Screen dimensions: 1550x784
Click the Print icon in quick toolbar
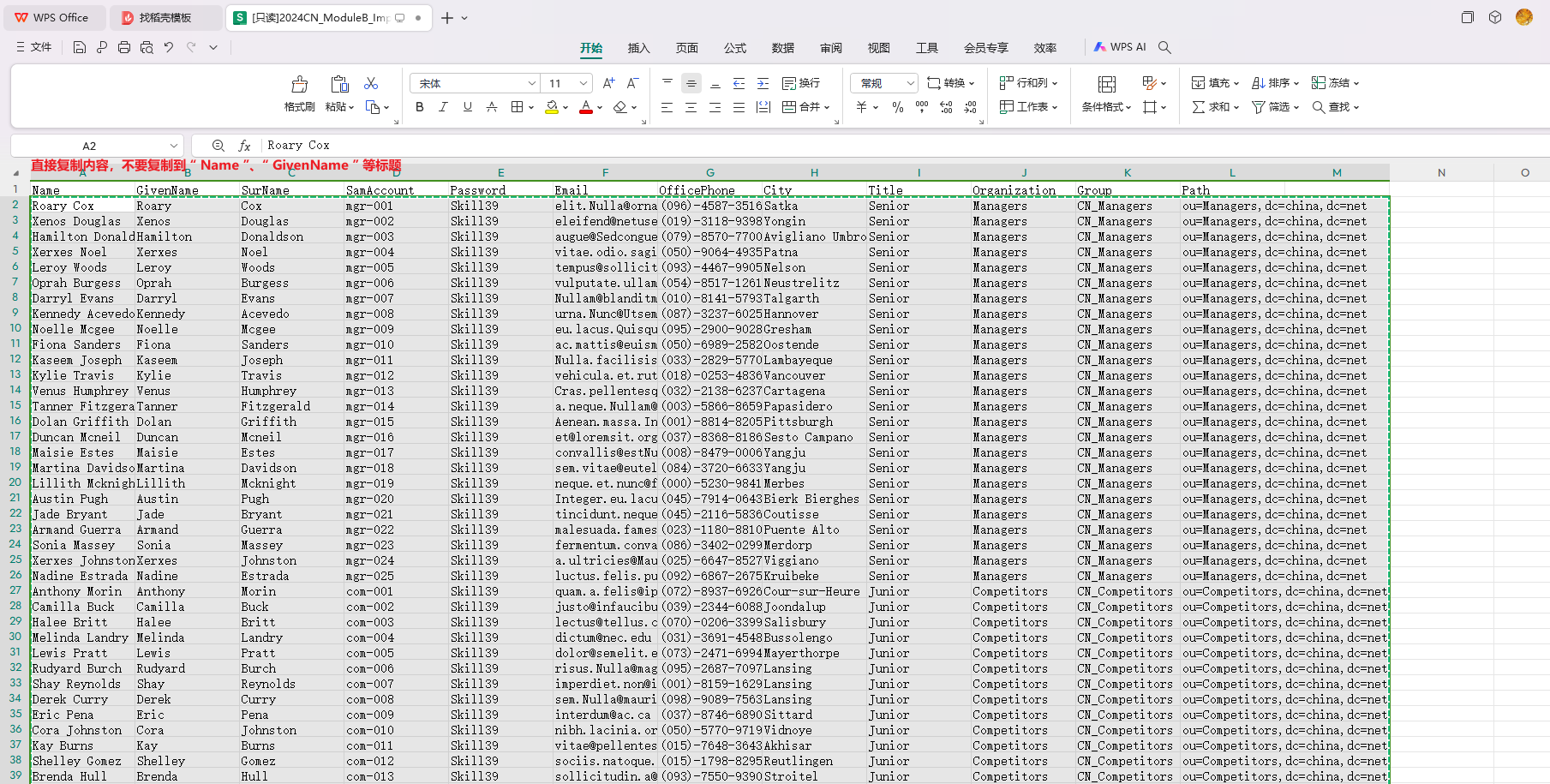click(124, 47)
